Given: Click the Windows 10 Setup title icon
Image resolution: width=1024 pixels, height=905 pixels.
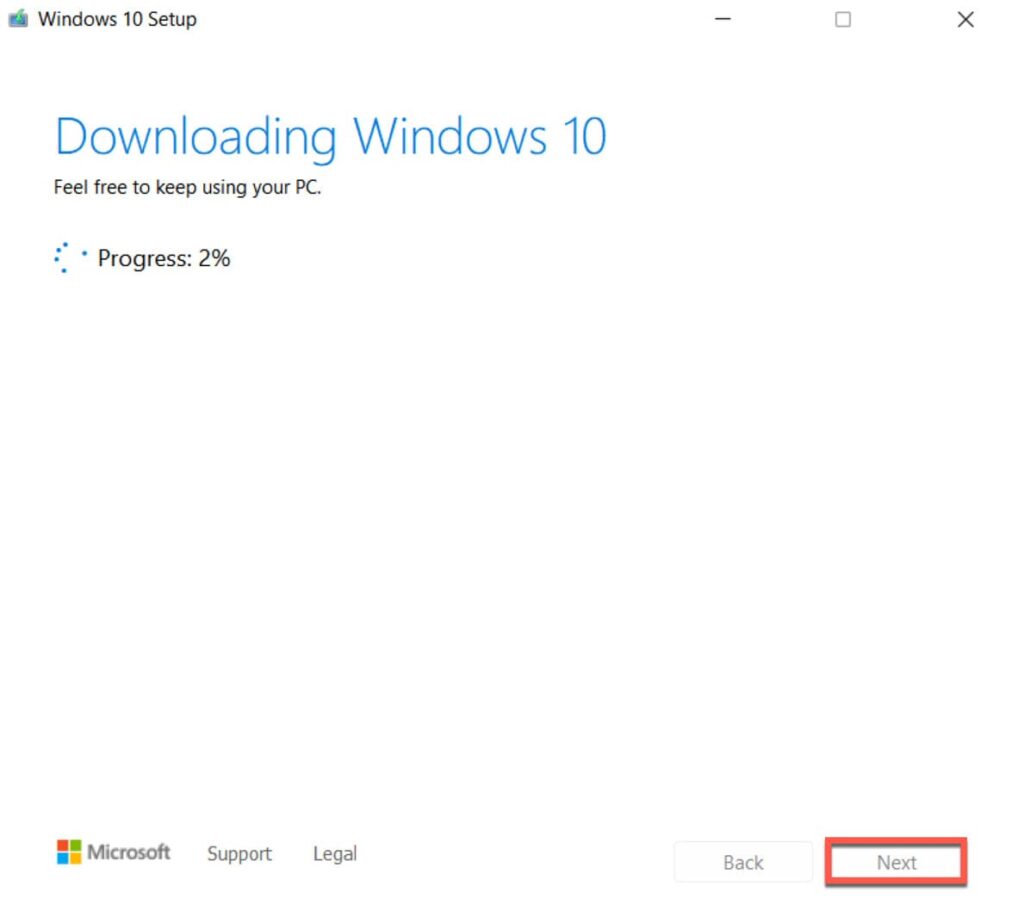Looking at the screenshot, I should [18, 18].
